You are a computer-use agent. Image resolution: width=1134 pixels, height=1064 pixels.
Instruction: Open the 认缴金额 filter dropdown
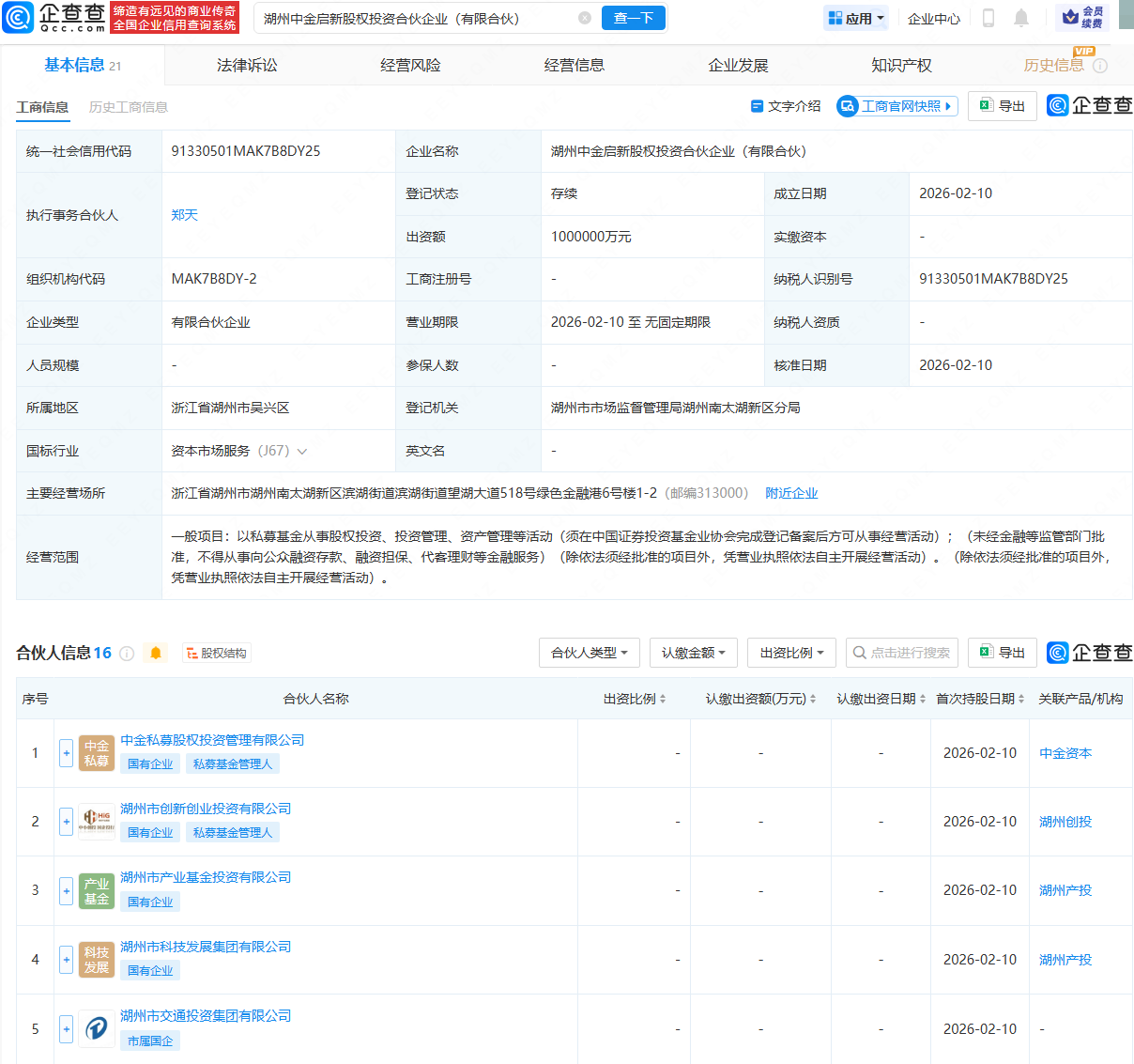click(x=693, y=653)
